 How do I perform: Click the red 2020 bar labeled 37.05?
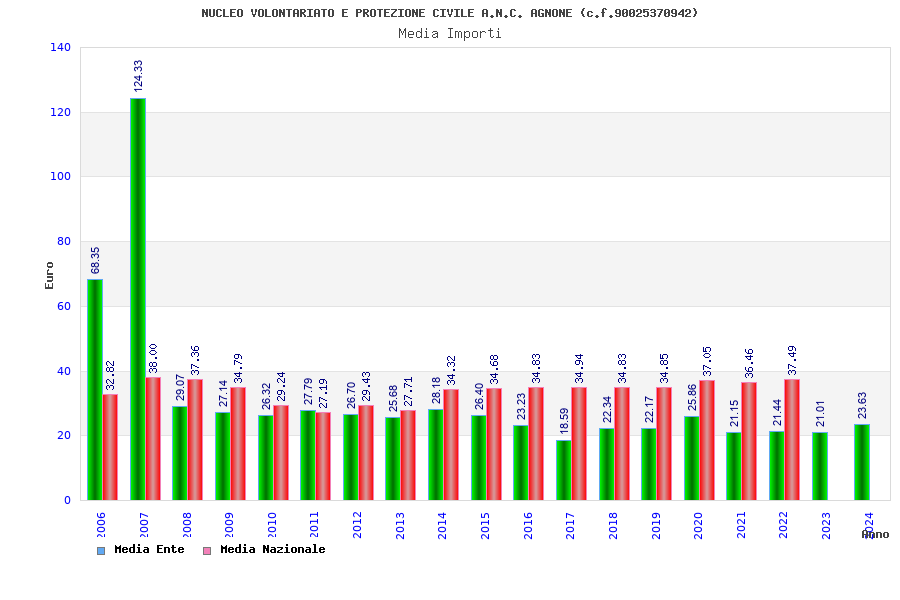(x=707, y=440)
